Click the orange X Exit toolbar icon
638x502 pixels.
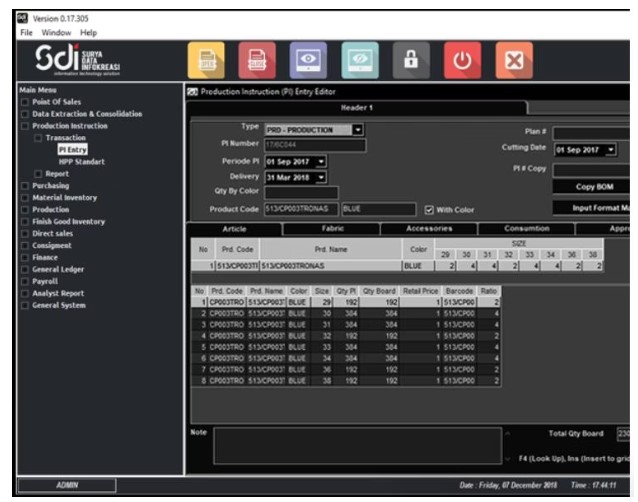pyautogui.click(x=514, y=60)
